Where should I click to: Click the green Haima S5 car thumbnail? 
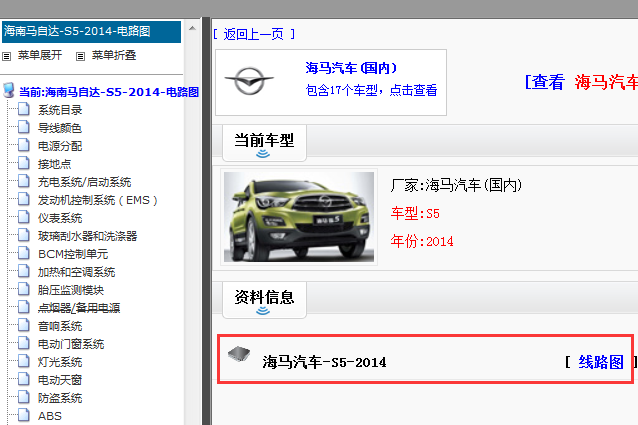[x=299, y=217]
